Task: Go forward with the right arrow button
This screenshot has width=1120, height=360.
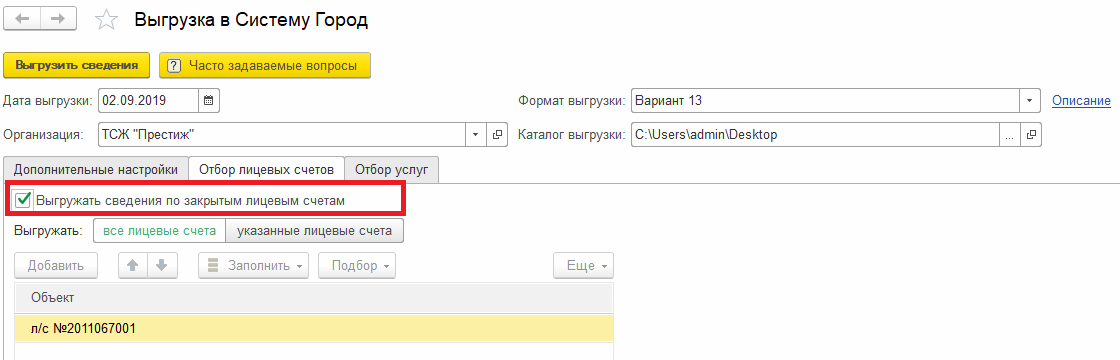Action: [60, 19]
